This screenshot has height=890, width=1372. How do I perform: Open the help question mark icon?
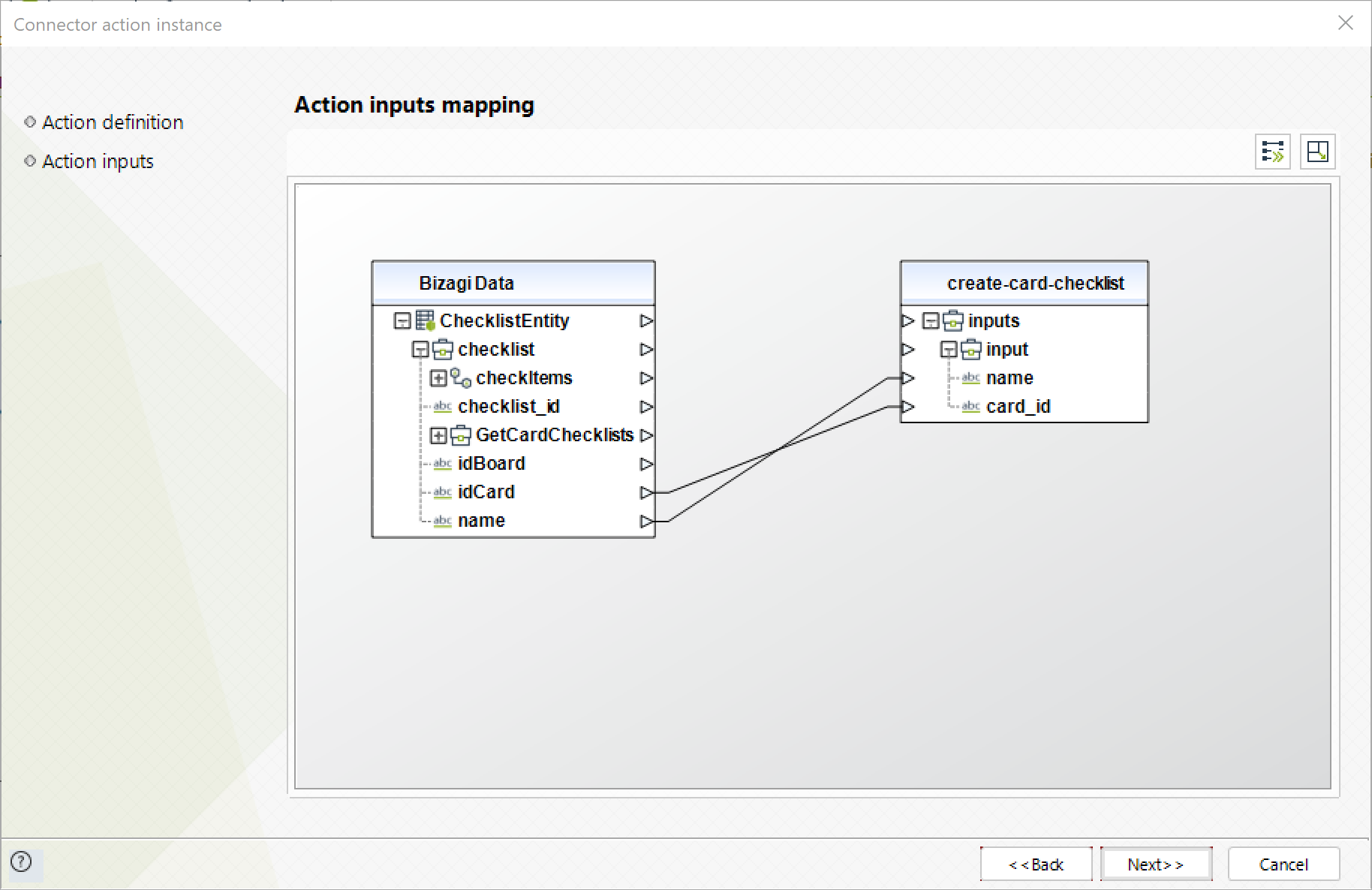22,861
